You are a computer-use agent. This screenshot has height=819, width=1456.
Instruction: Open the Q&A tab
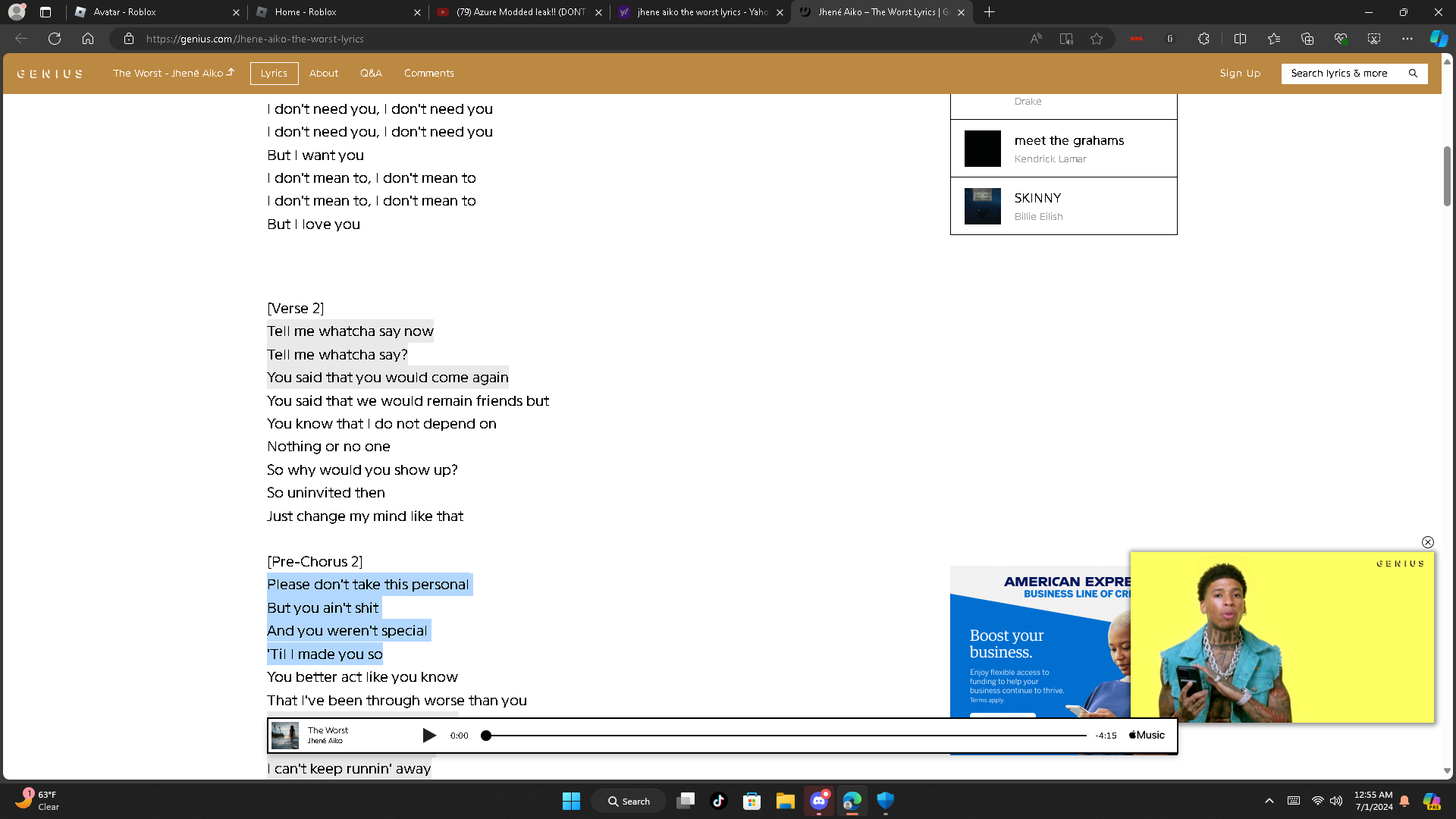pos(371,74)
